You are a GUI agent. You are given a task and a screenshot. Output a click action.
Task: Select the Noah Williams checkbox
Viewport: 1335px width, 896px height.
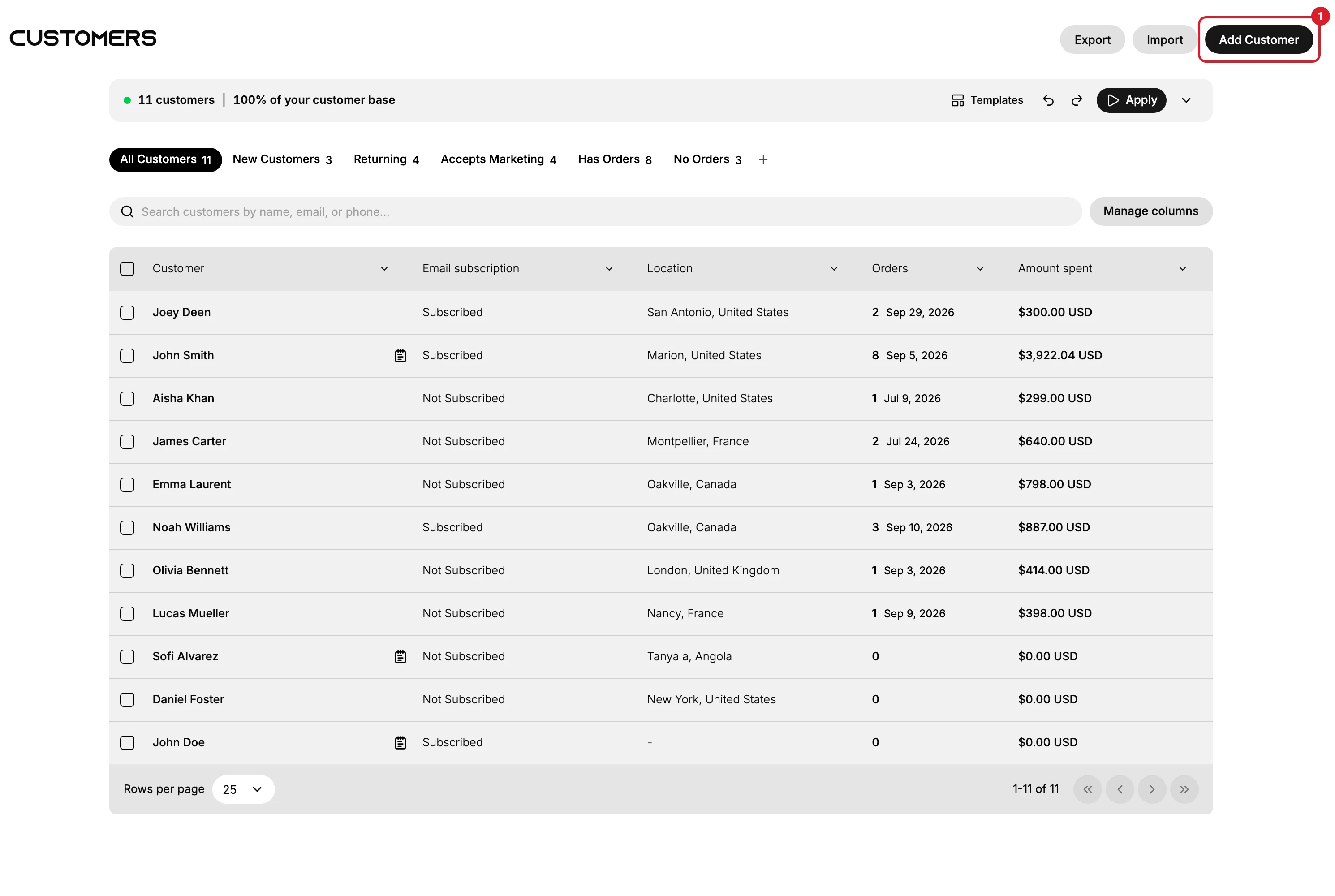pos(127,527)
